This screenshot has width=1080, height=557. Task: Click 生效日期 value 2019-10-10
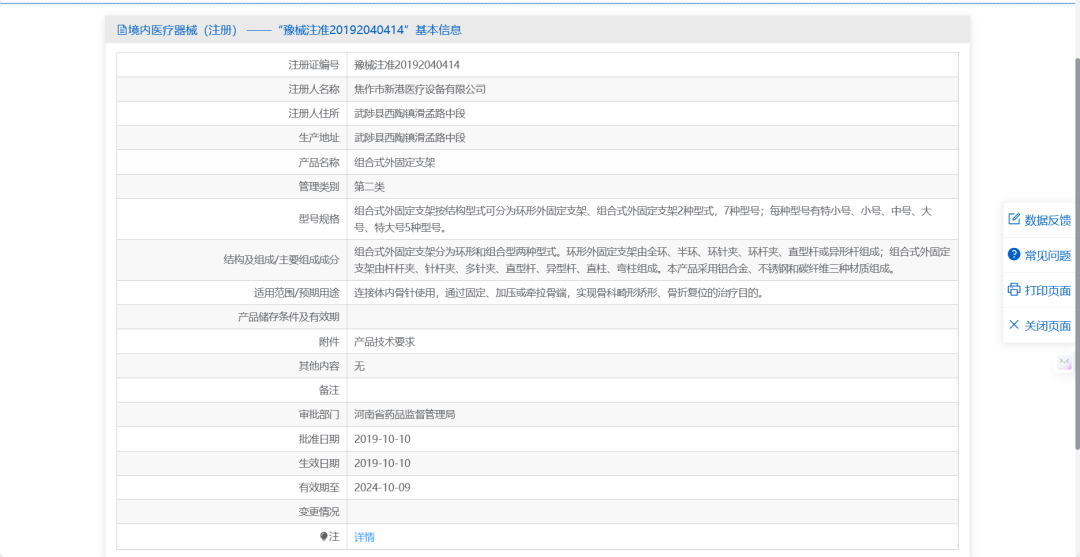[382, 463]
